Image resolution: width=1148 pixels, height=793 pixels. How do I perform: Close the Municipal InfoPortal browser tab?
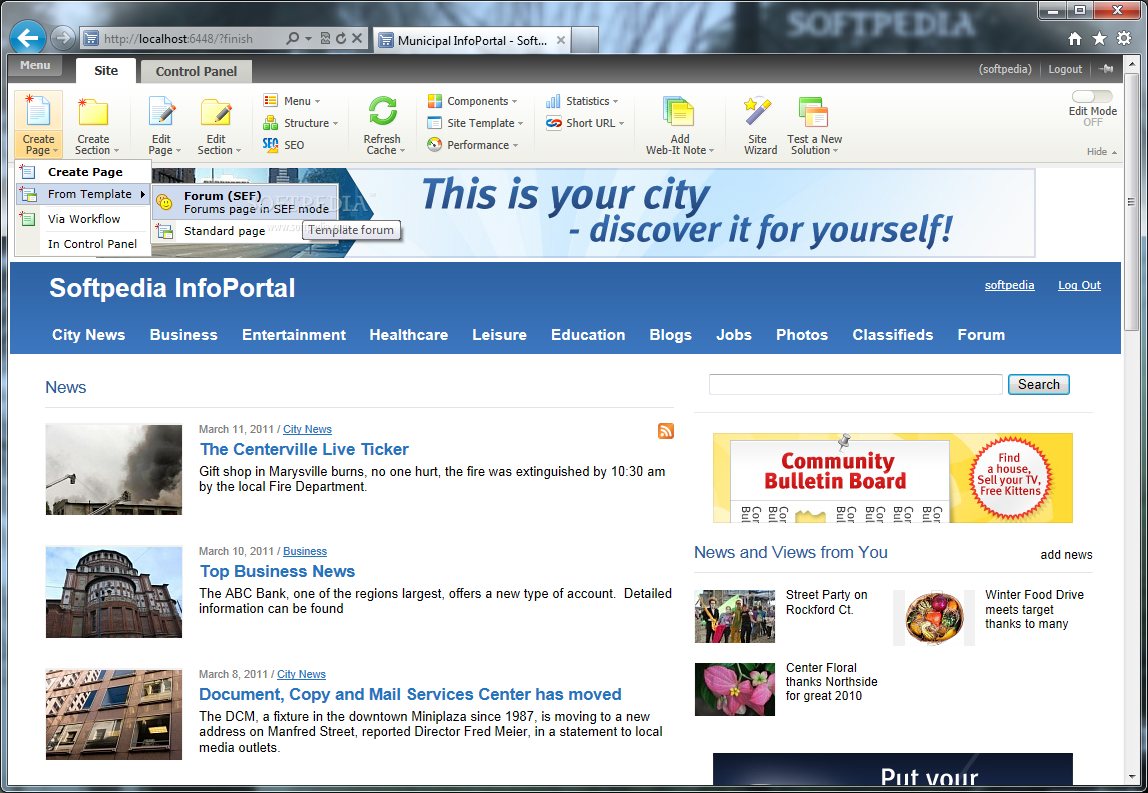pos(561,40)
